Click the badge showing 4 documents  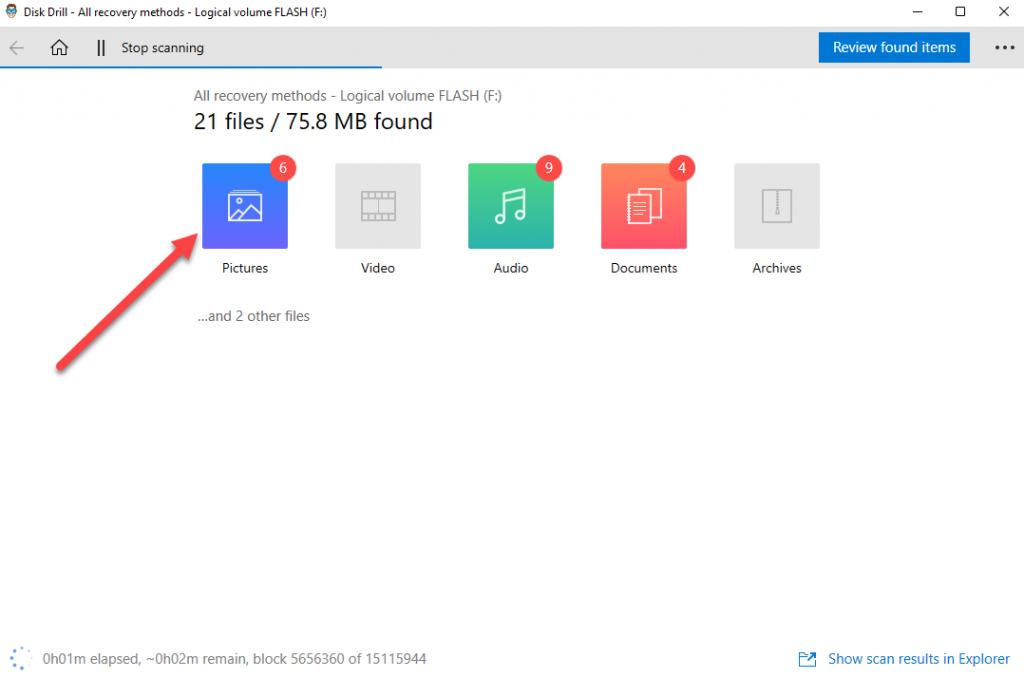(x=681, y=168)
